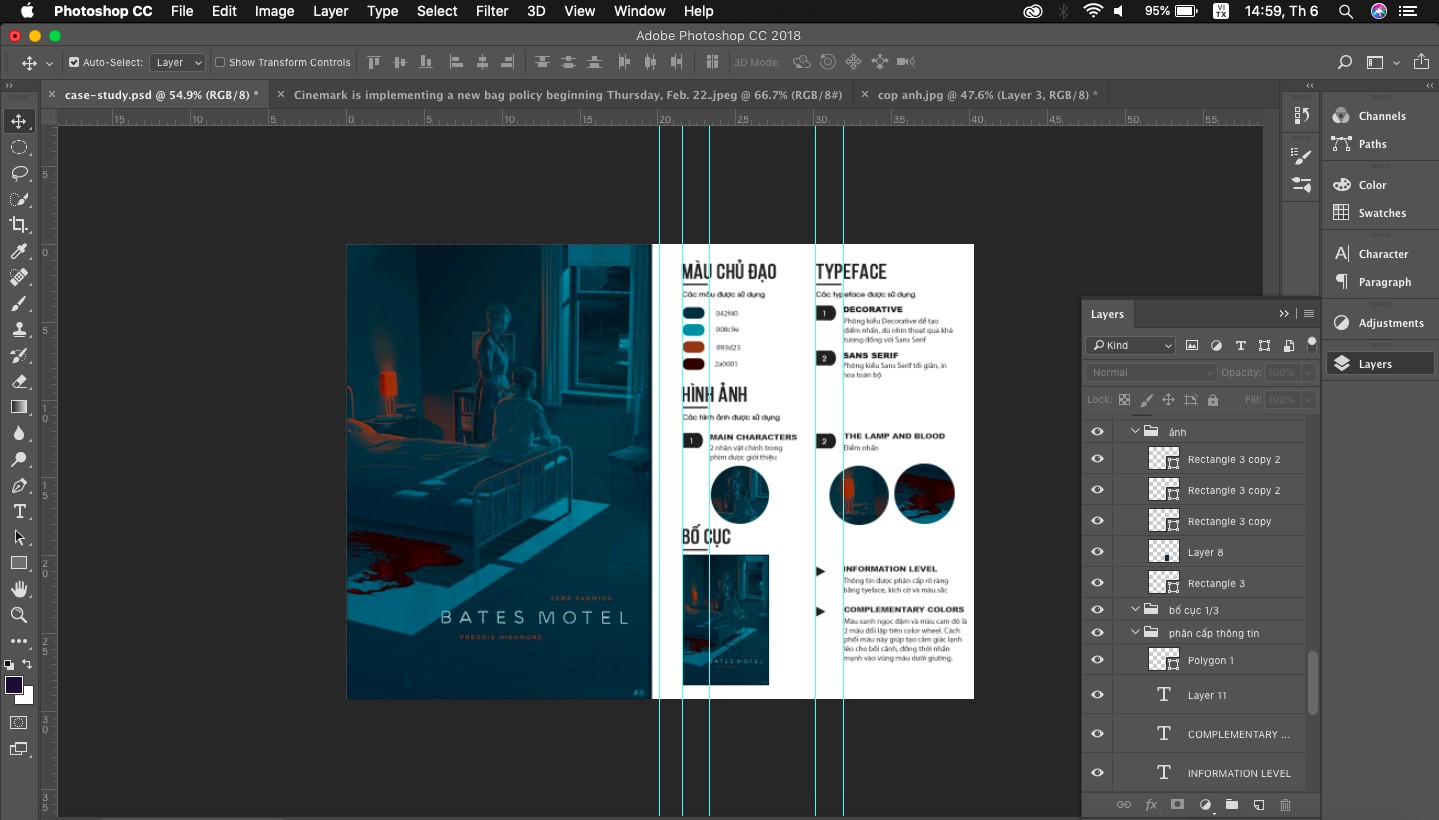Enable Show Transform Controls checkbox
Screen dimensions: 1439x820
(220, 62)
